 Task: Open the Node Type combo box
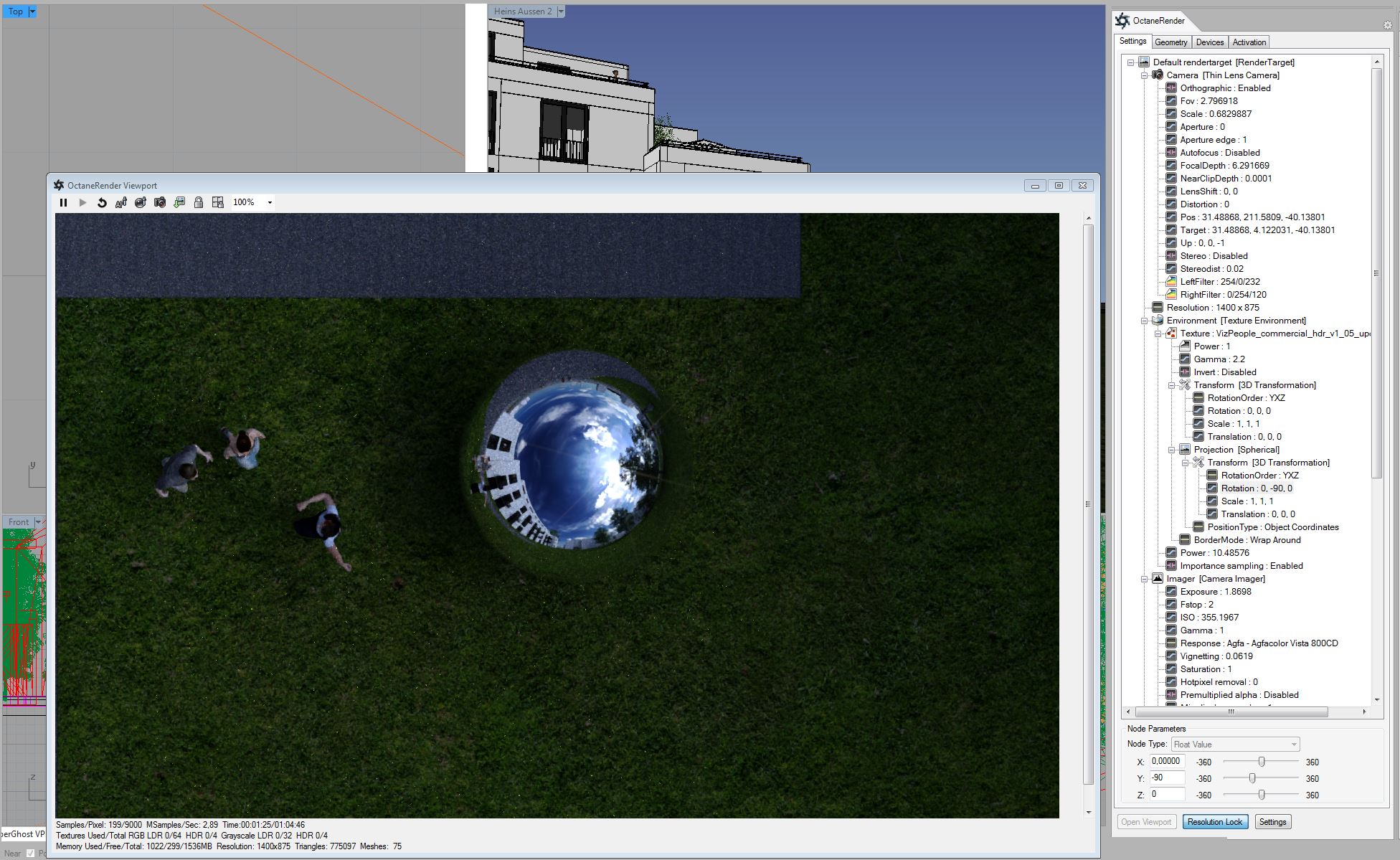tap(1234, 745)
